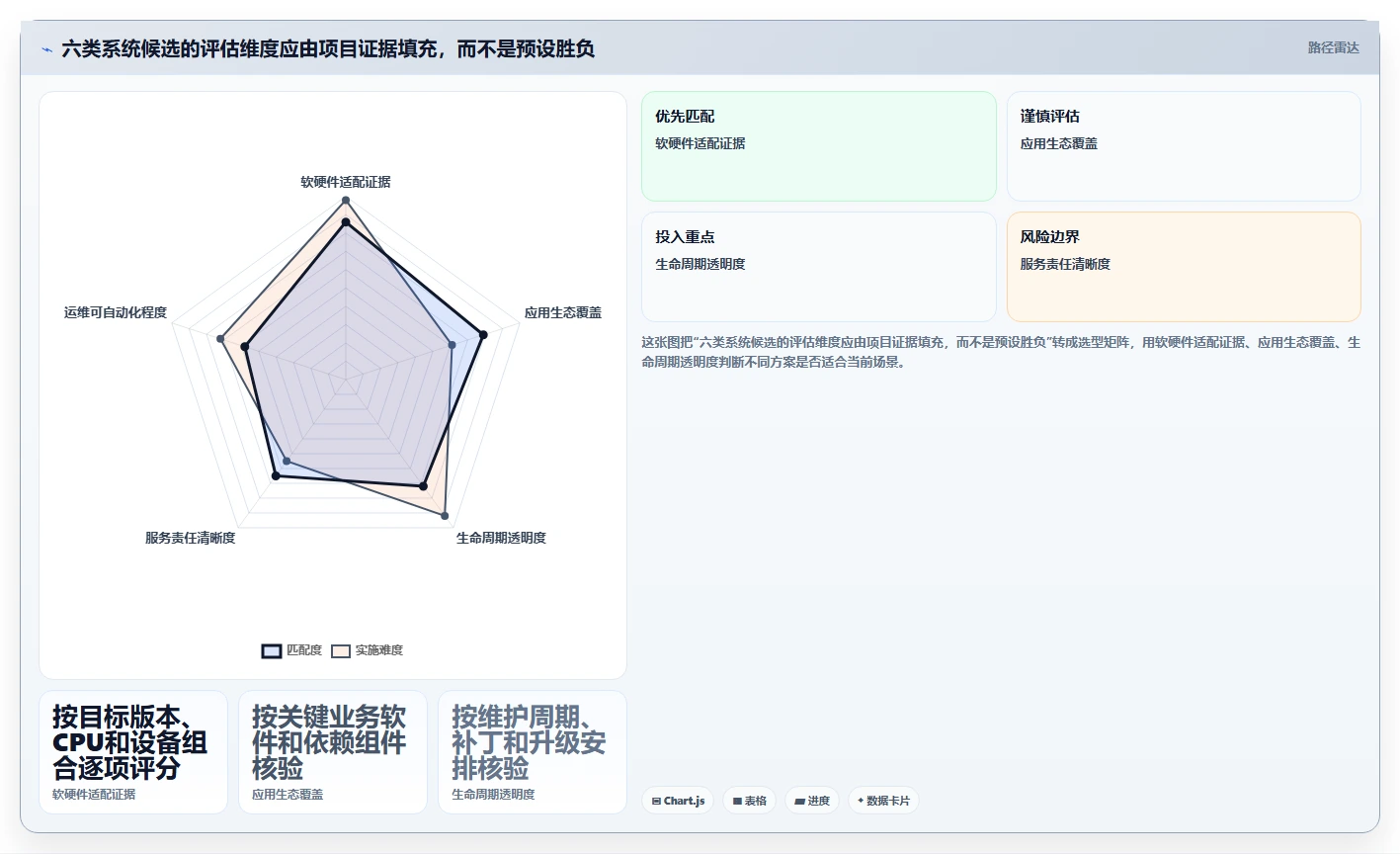Click the 按关键业务软件和依赖组件核验 card
The image size is (1400, 854).
click(x=333, y=752)
